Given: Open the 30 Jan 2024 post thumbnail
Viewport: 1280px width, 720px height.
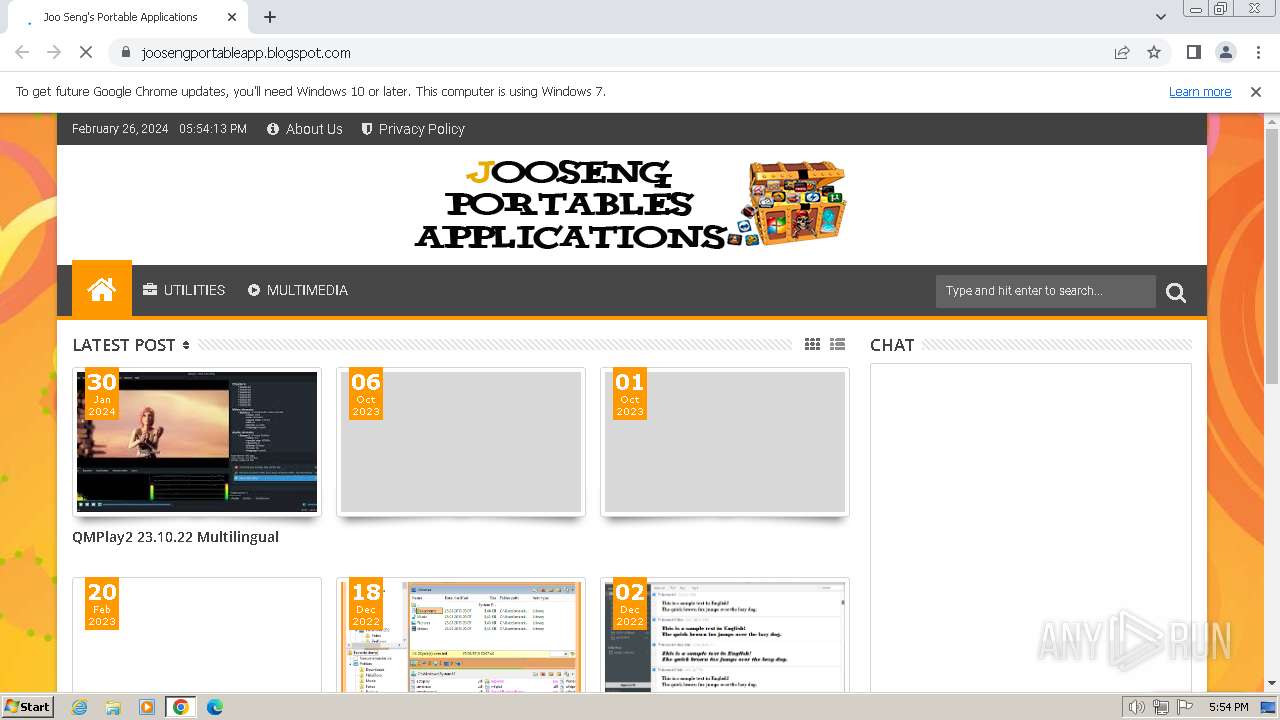Looking at the screenshot, I should click(x=197, y=442).
